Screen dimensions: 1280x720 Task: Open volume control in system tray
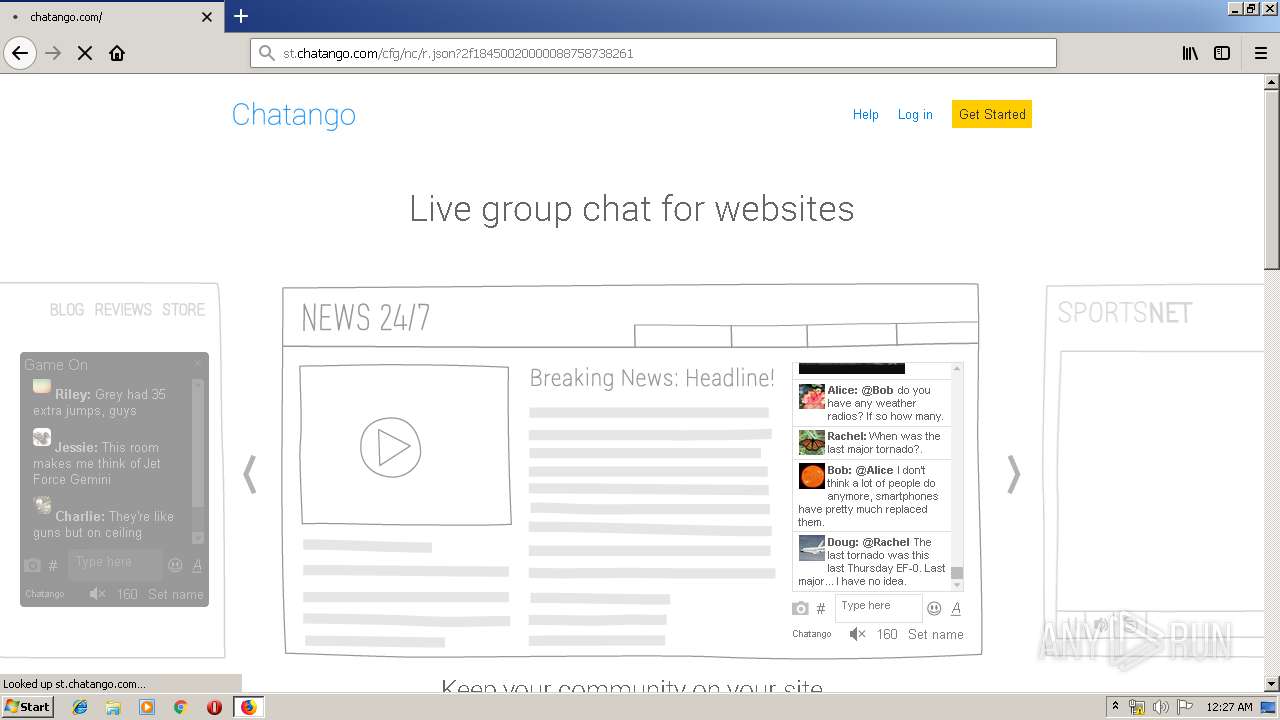point(1160,707)
